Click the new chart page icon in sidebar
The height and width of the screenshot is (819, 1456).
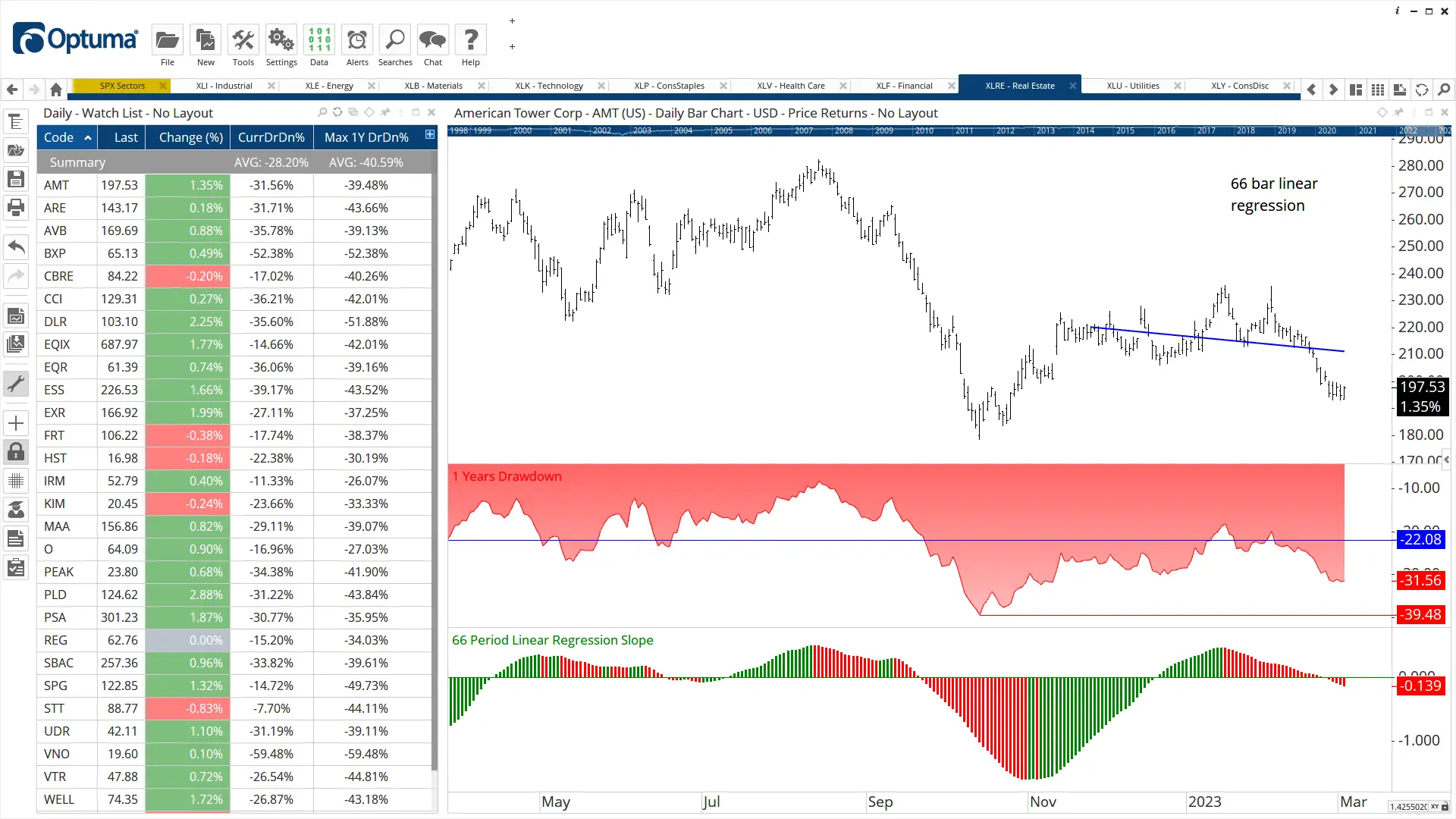[x=16, y=315]
